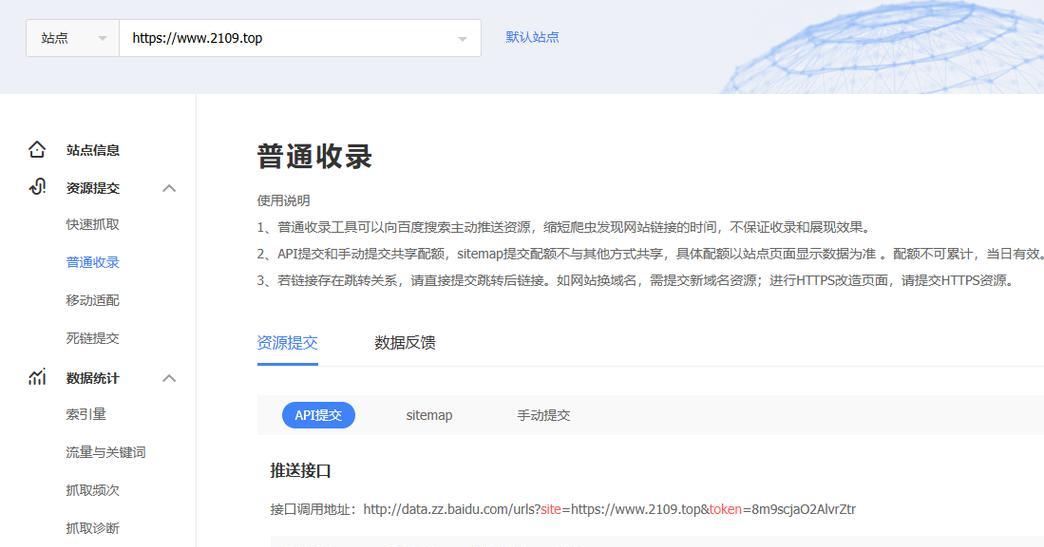Click usage note line starting 1、普通收录工具

565,228
